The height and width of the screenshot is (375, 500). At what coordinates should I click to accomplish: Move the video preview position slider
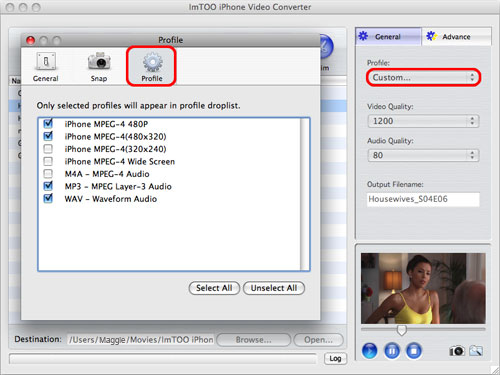click(402, 330)
